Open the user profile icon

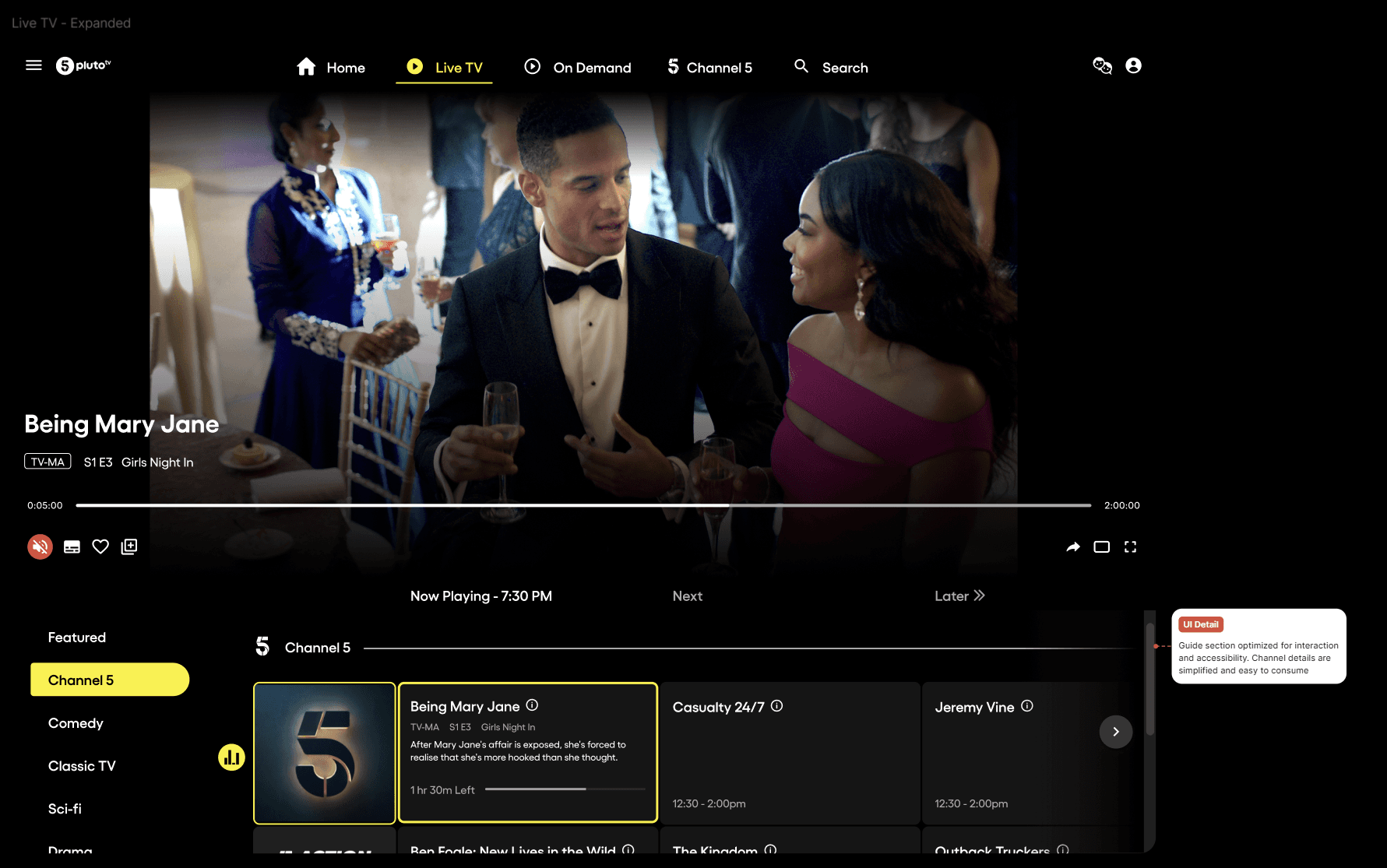click(x=1134, y=66)
